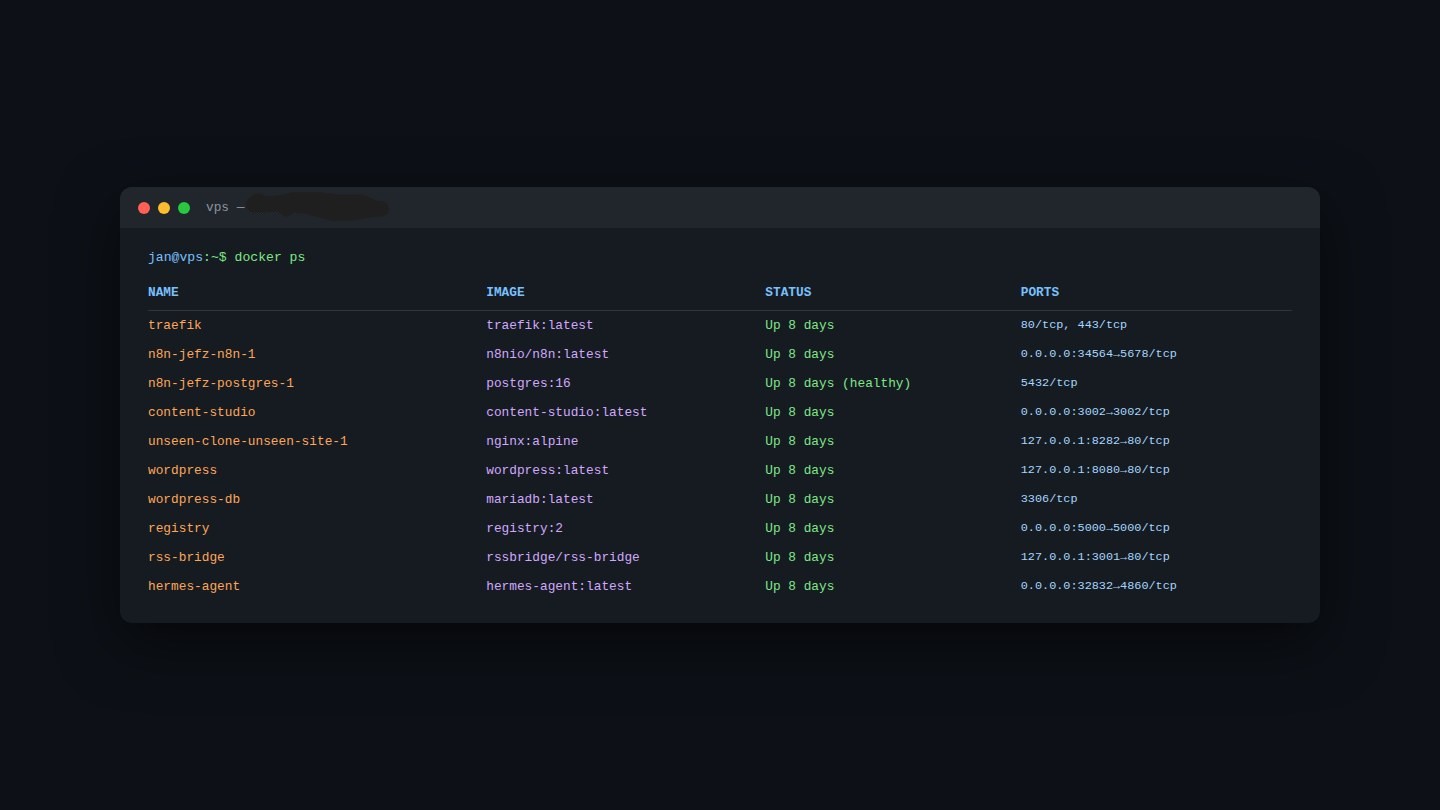
Task: Click the jan@vps prompt text
Action: point(175,257)
